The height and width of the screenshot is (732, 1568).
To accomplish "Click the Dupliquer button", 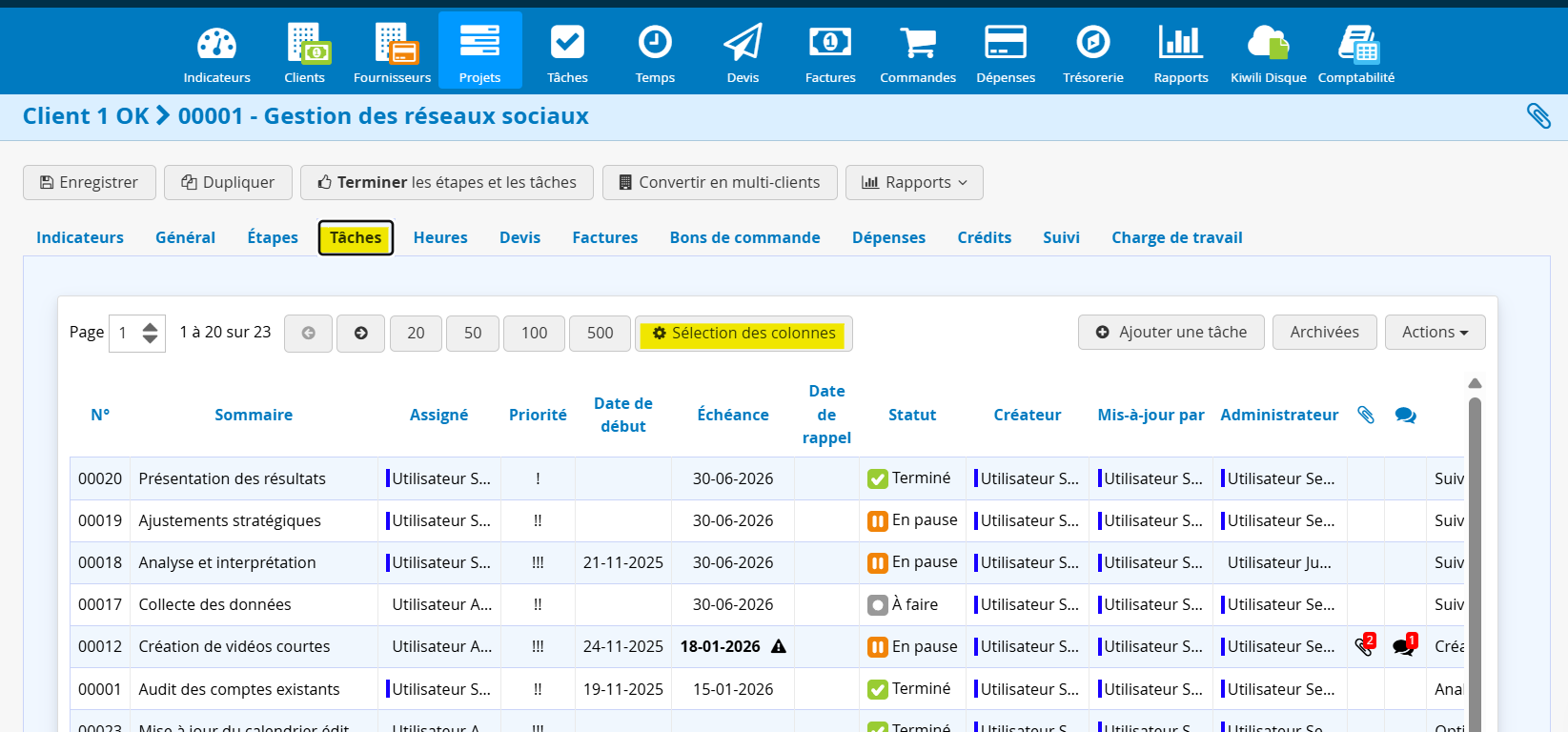I will (x=227, y=182).
